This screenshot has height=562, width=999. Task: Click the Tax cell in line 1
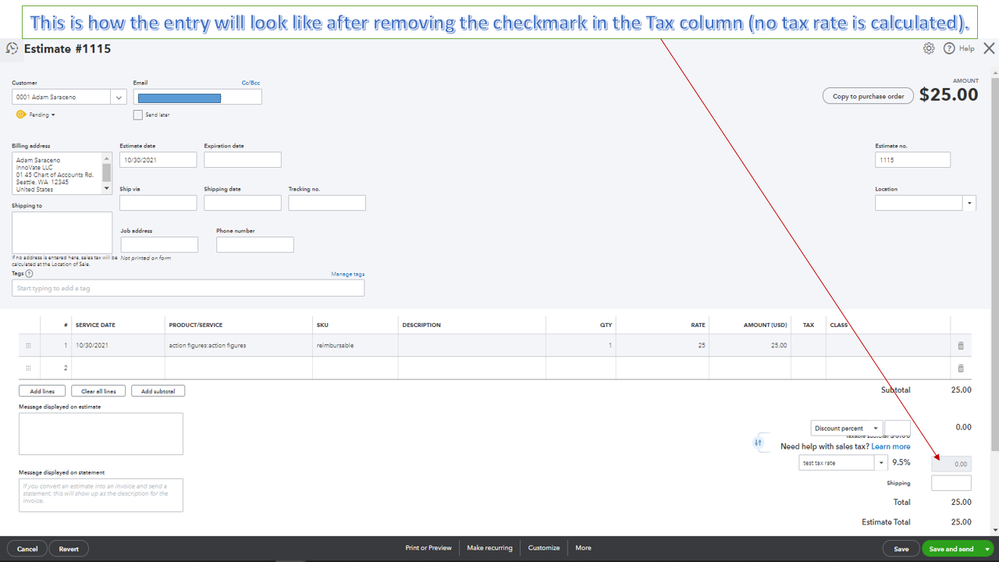(809, 345)
